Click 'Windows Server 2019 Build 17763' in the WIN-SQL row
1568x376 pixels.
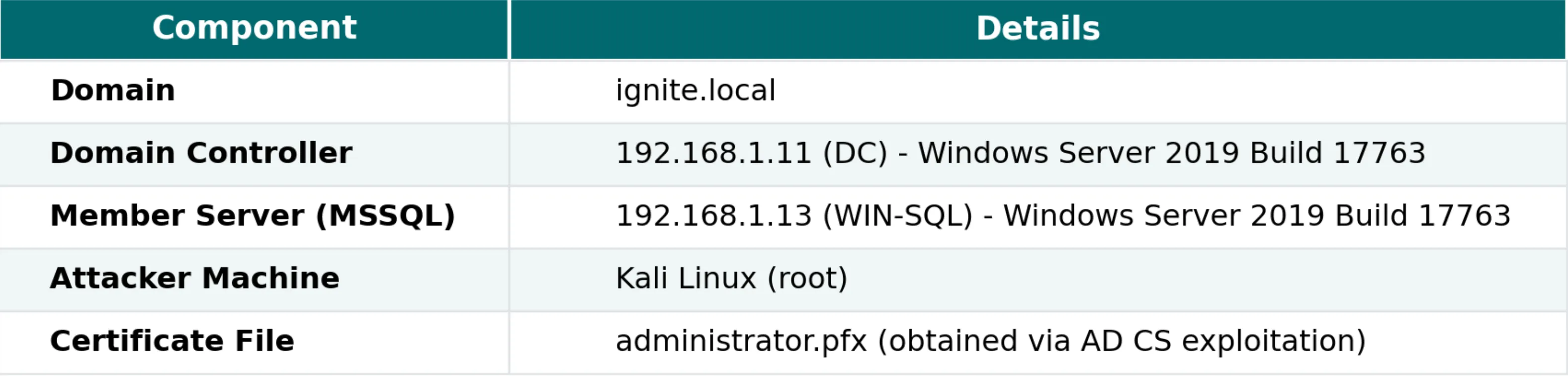[x=1256, y=216]
